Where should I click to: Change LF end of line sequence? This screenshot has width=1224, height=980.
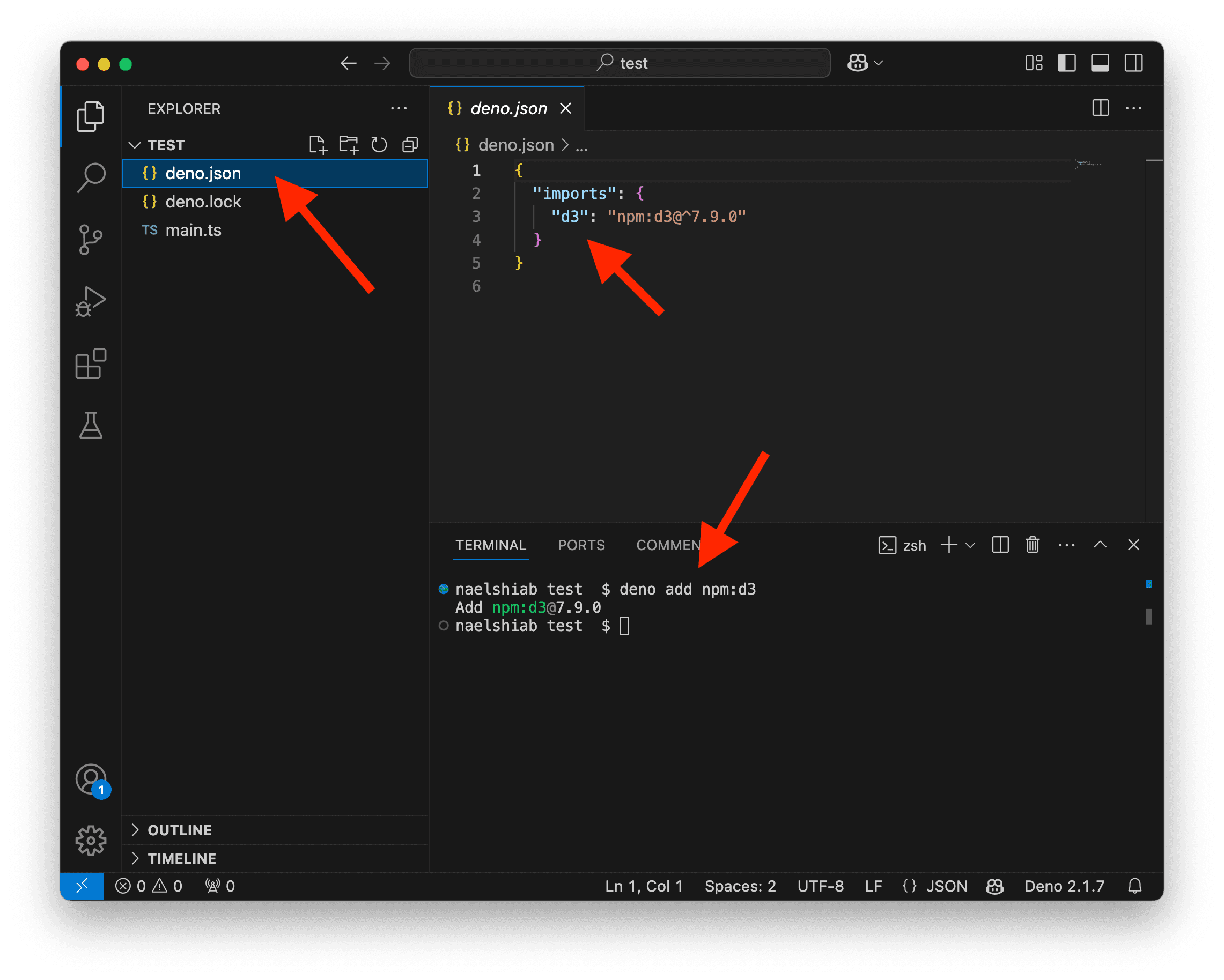pos(873,886)
